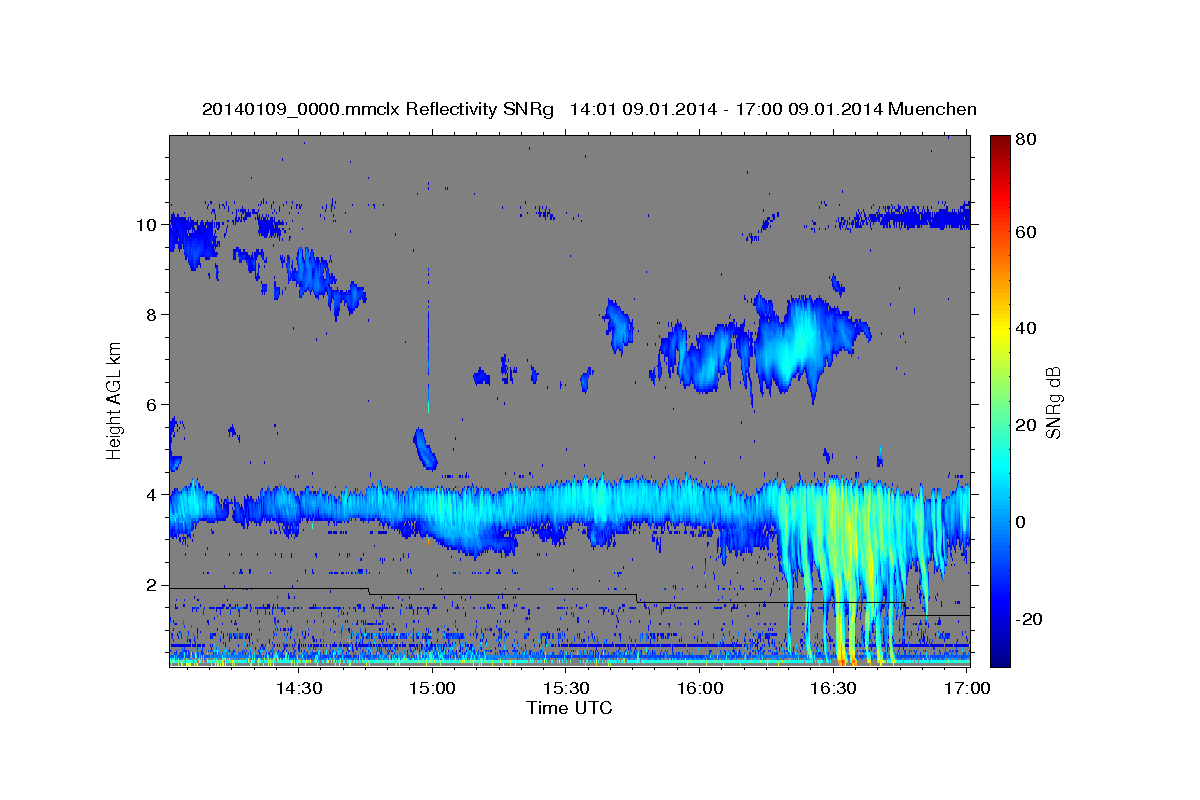1200x800 pixels.
Task: Click the 14:30 time tick label
Action: coord(298,689)
